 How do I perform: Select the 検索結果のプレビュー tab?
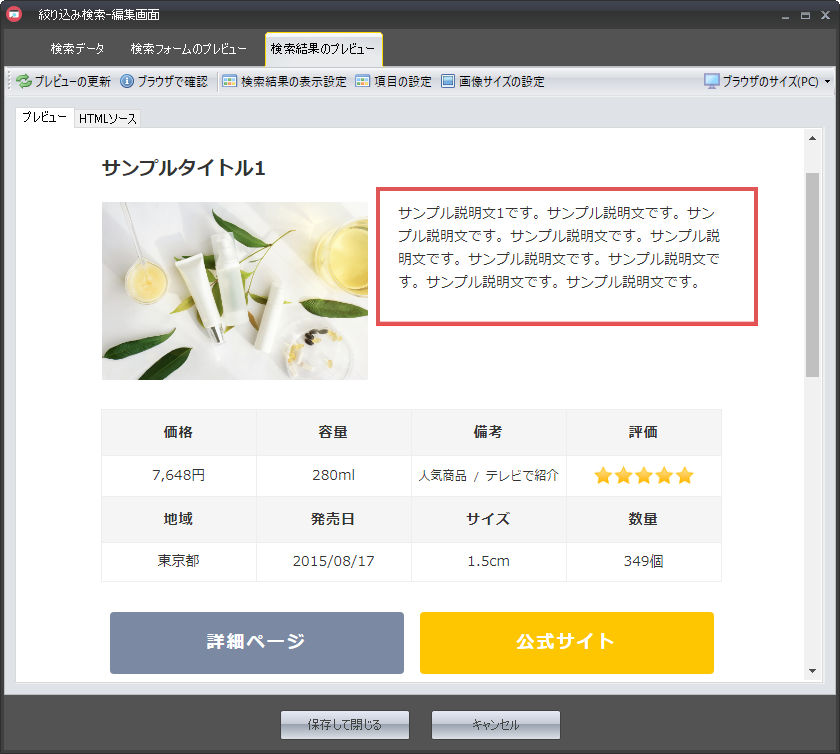[x=323, y=49]
